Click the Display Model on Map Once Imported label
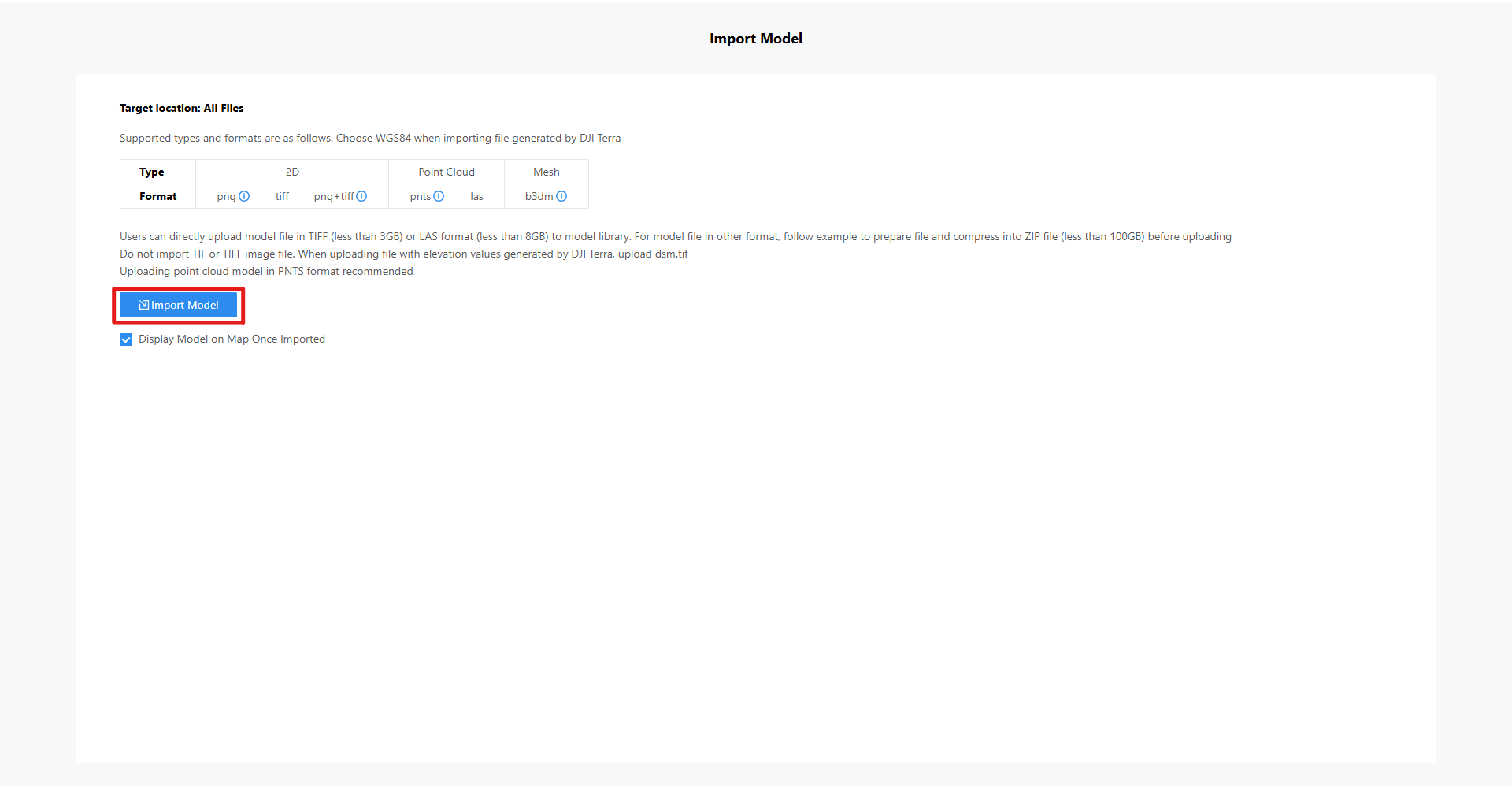The width and height of the screenshot is (1512, 786). pyautogui.click(x=232, y=339)
